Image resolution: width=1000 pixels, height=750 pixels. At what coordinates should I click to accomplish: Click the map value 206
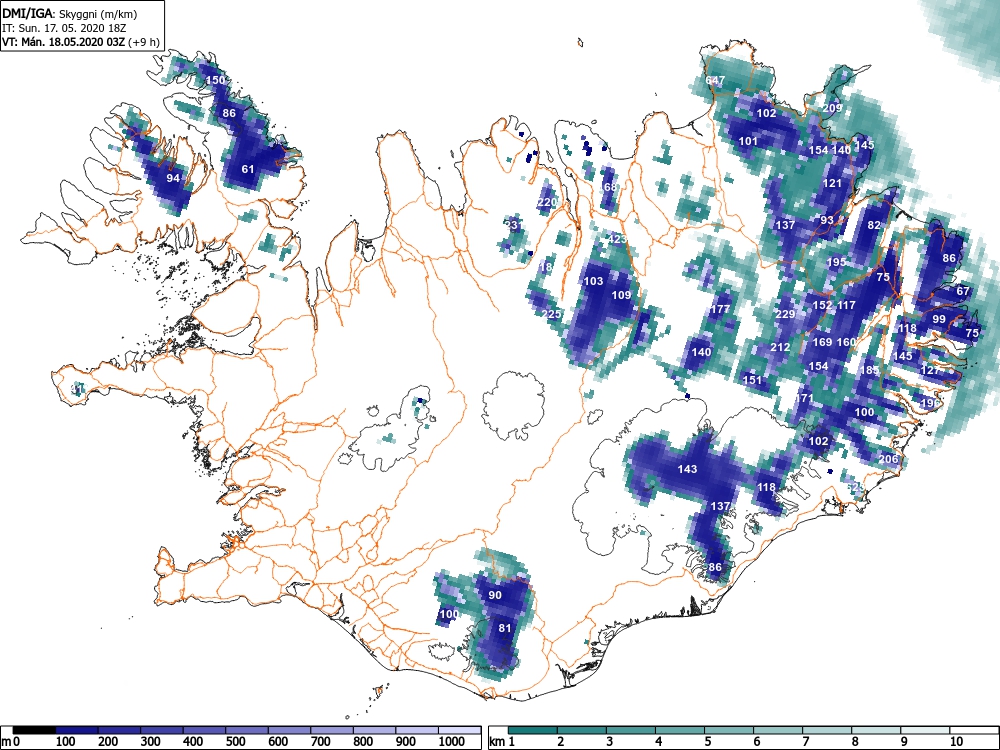coord(888,459)
